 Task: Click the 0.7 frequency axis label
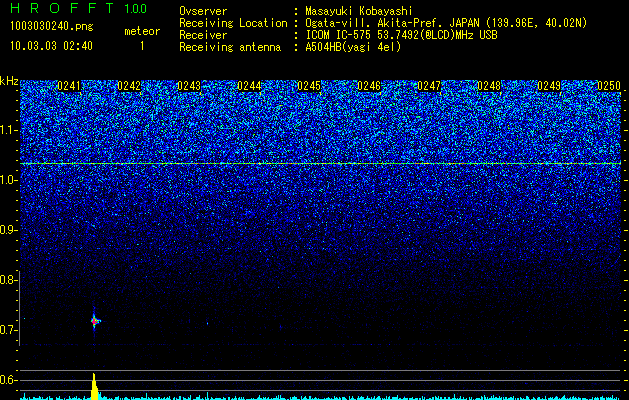(x=7, y=330)
